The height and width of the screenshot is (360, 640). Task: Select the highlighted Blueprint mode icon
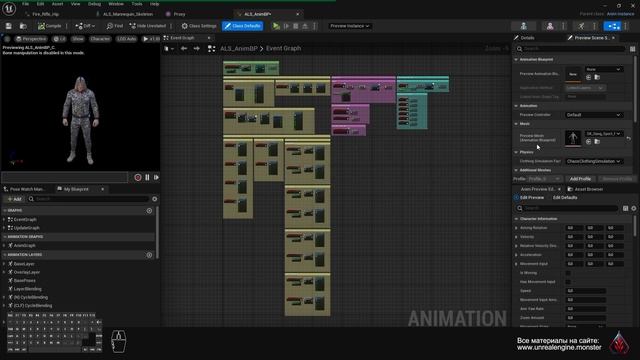coord(612,26)
